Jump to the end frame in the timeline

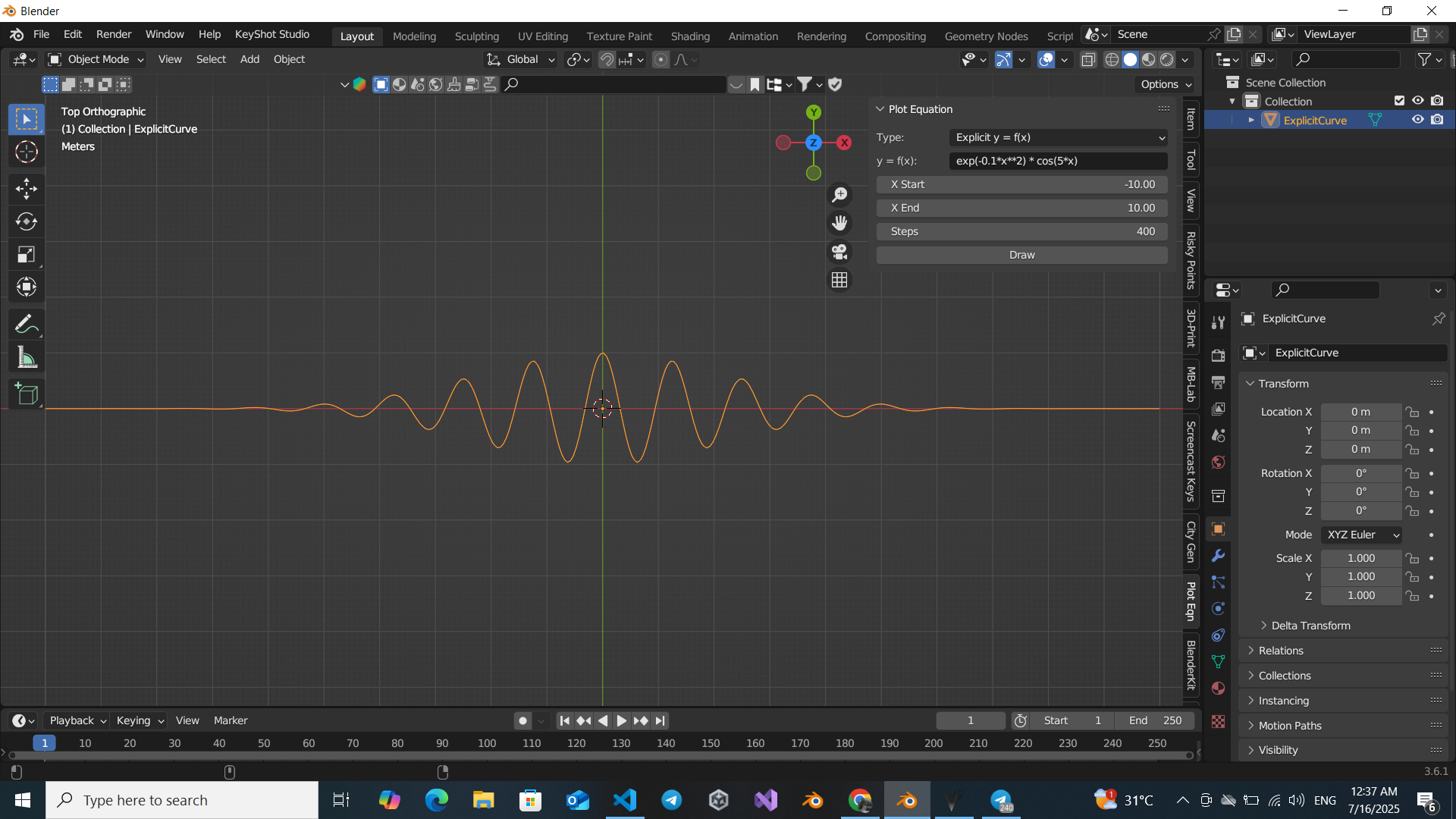(x=661, y=720)
